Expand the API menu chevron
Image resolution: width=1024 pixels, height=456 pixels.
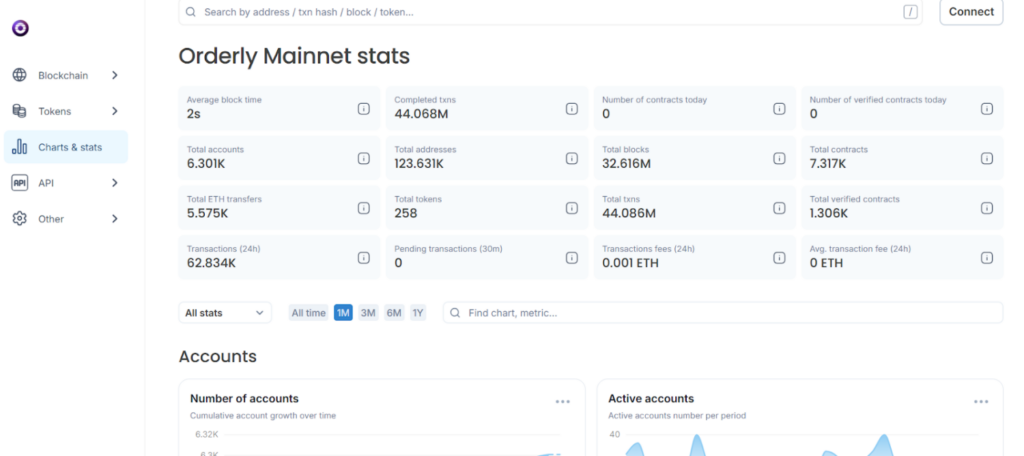pos(114,183)
